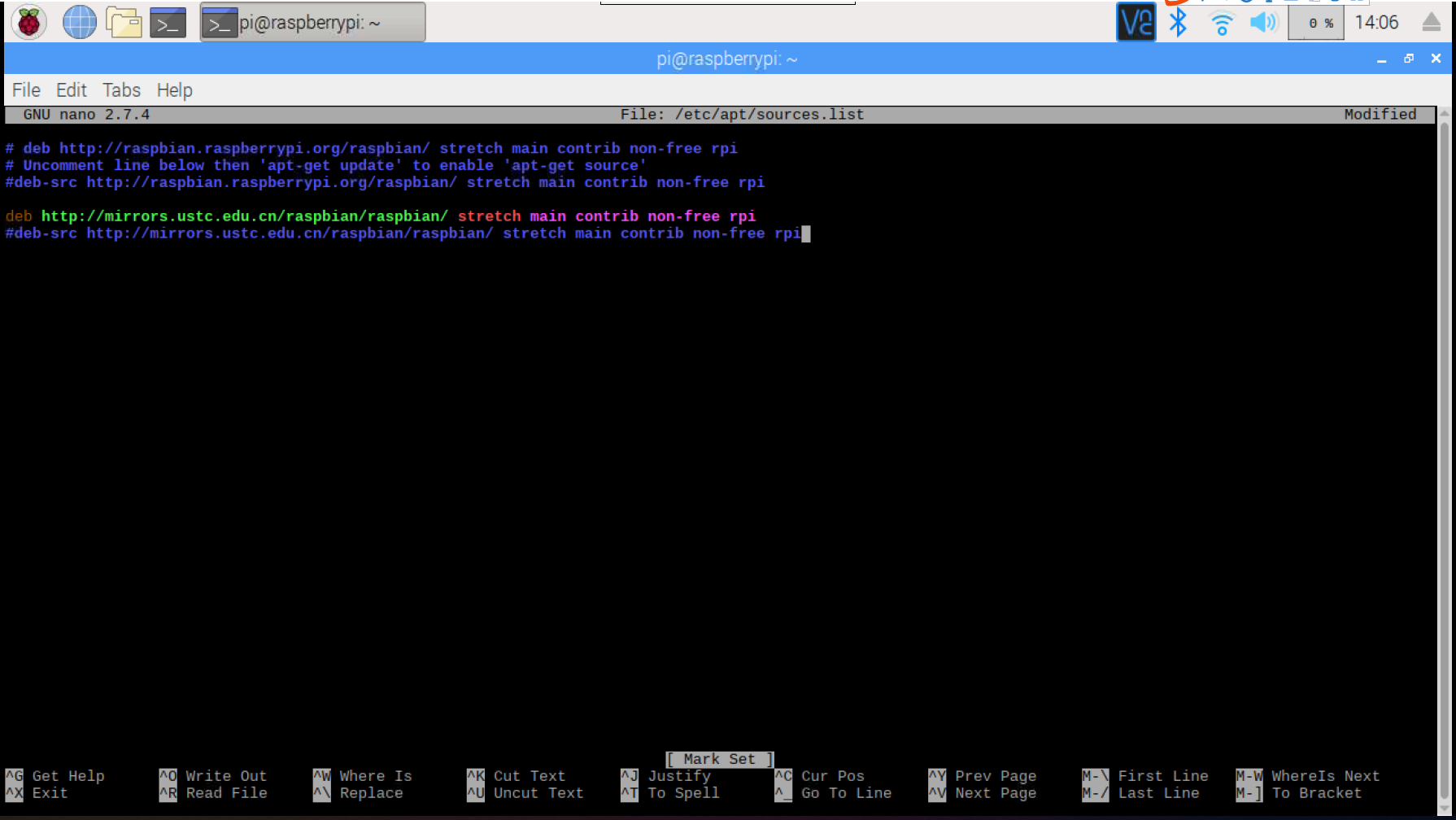Minimize the terminal window
The image size is (1456, 820).
[1381, 59]
